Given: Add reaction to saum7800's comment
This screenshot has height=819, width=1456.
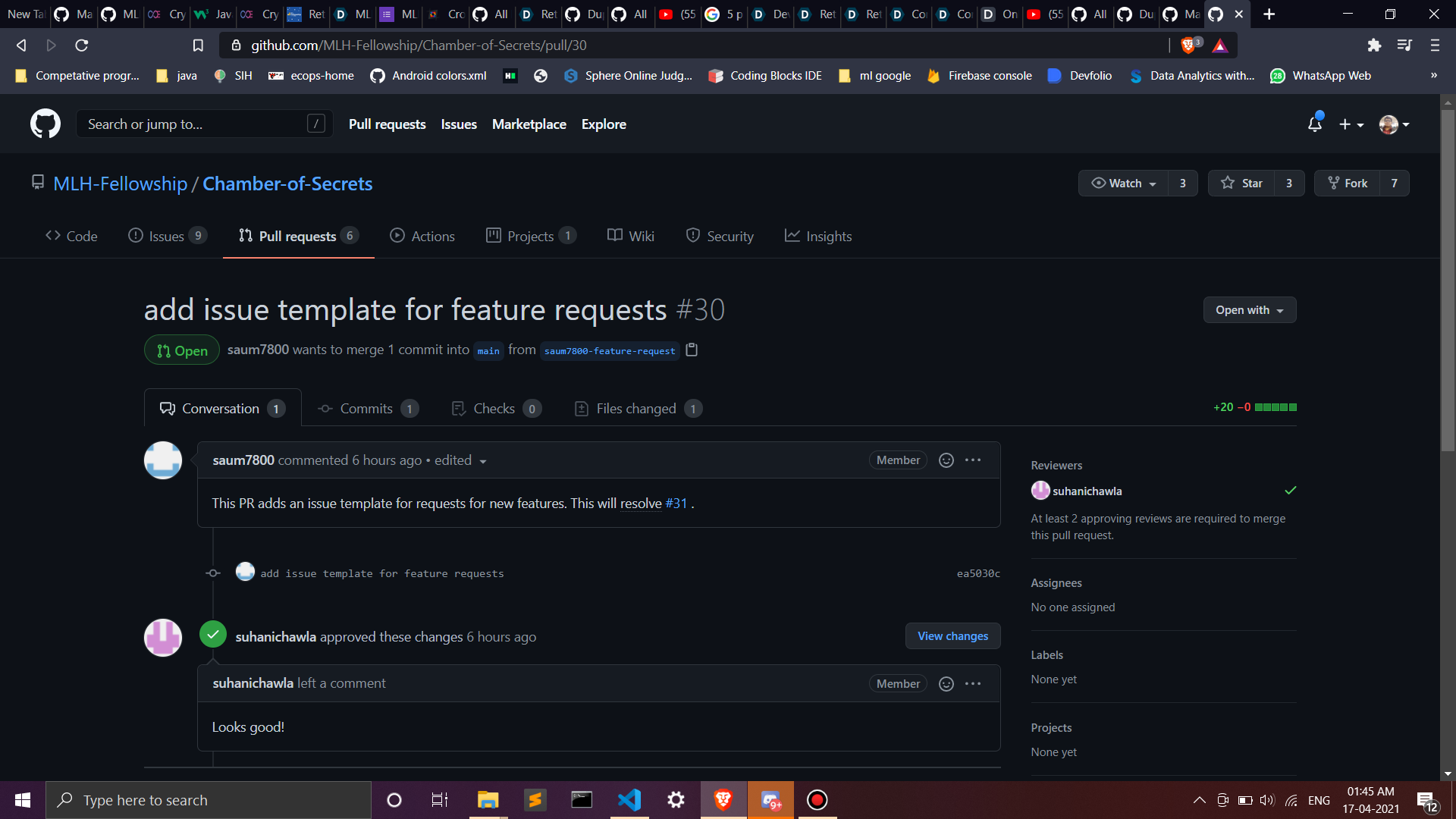Looking at the screenshot, I should 946,460.
